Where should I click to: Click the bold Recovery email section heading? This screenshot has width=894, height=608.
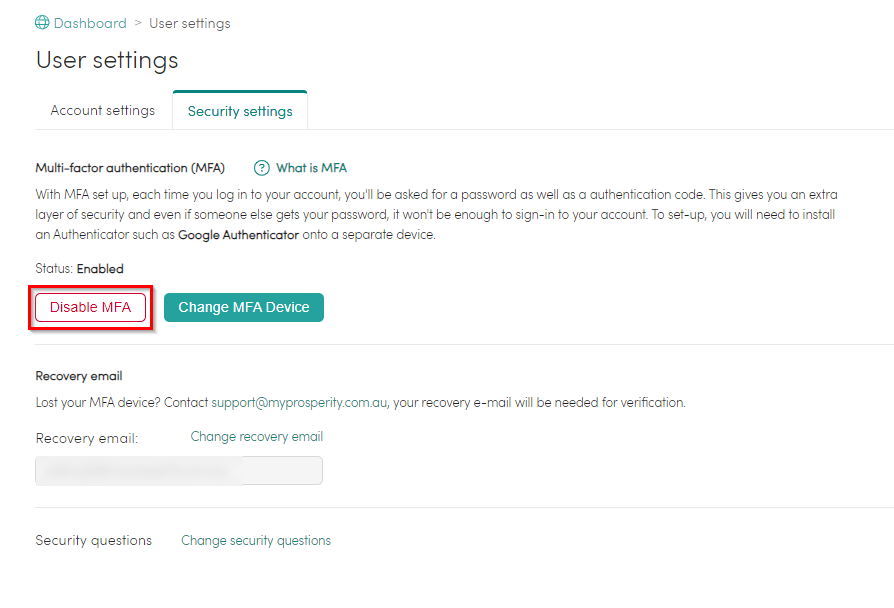point(79,376)
